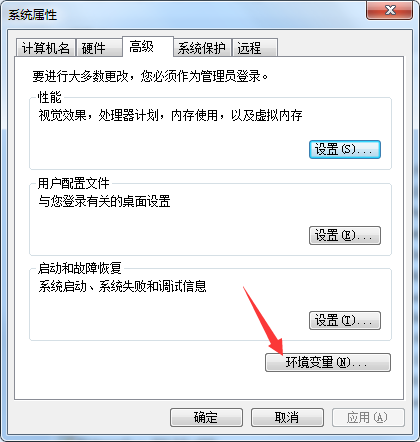Click the 系统属性 title bar text

[x=33, y=15]
